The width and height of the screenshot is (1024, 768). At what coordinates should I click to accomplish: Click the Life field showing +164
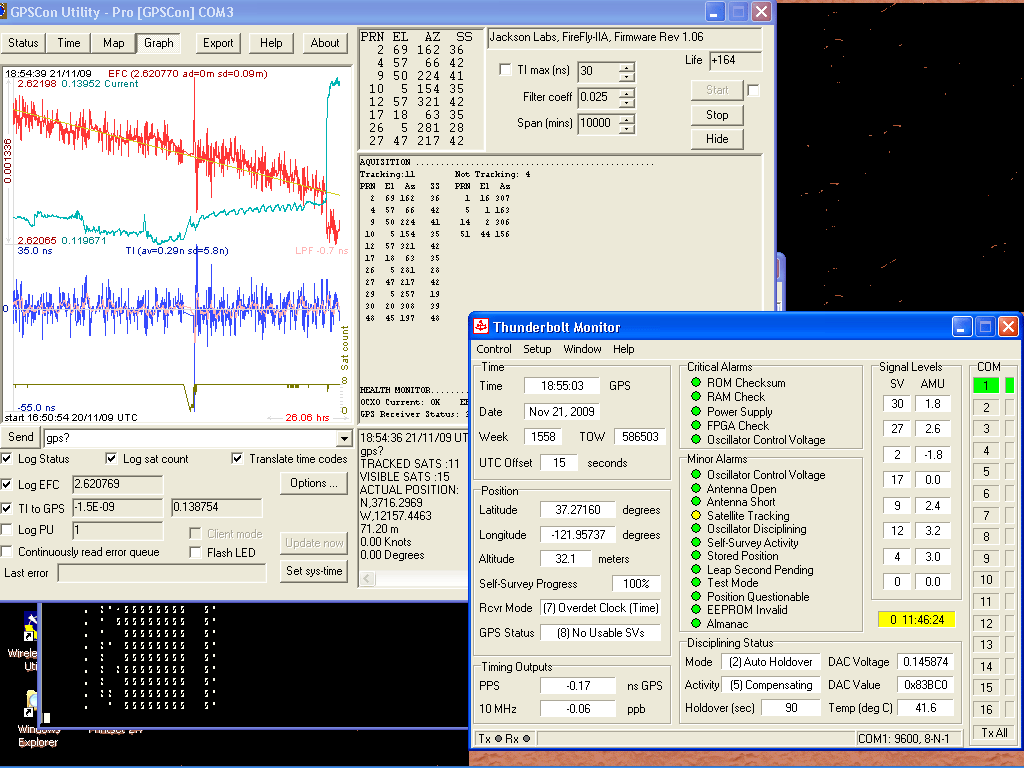(x=735, y=60)
